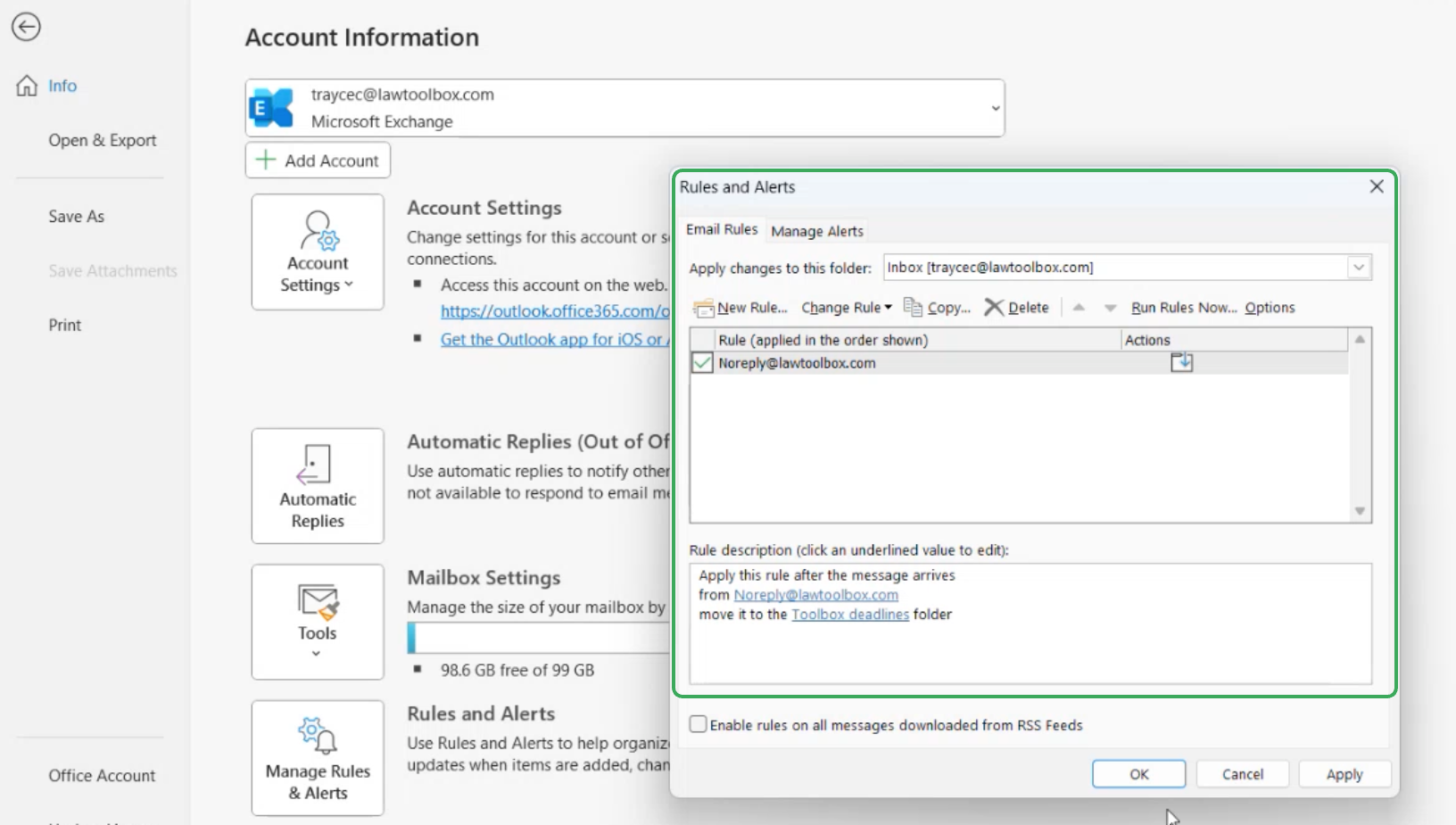
Task: Click the Rule column header
Action: click(x=918, y=340)
